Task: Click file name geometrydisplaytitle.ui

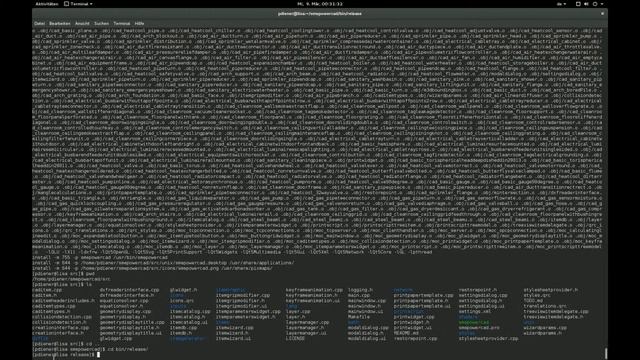Action: [131, 333]
